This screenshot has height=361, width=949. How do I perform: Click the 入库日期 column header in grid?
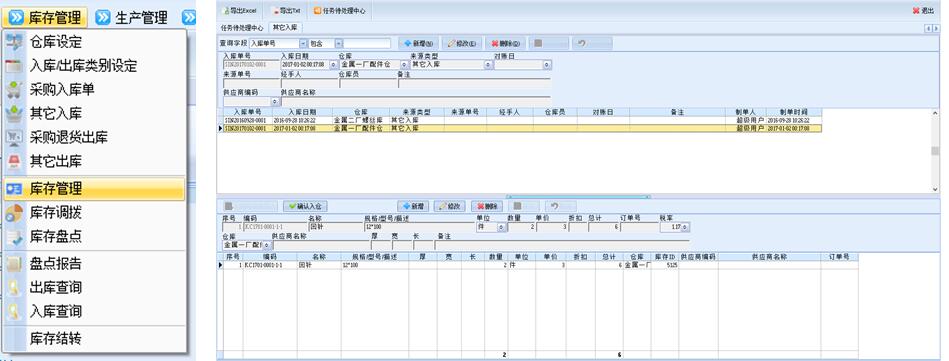(x=302, y=112)
